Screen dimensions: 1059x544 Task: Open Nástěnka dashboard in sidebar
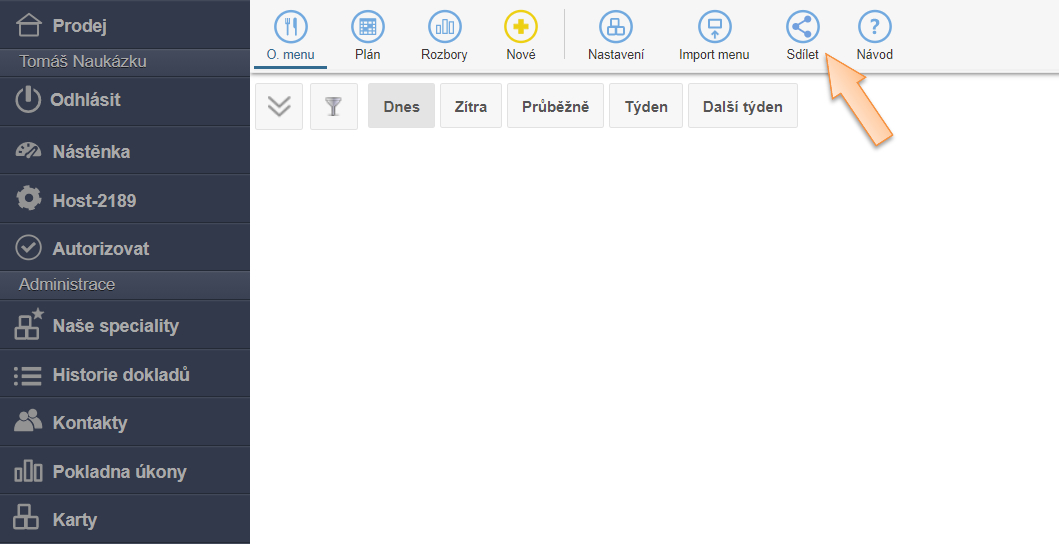click(x=91, y=152)
